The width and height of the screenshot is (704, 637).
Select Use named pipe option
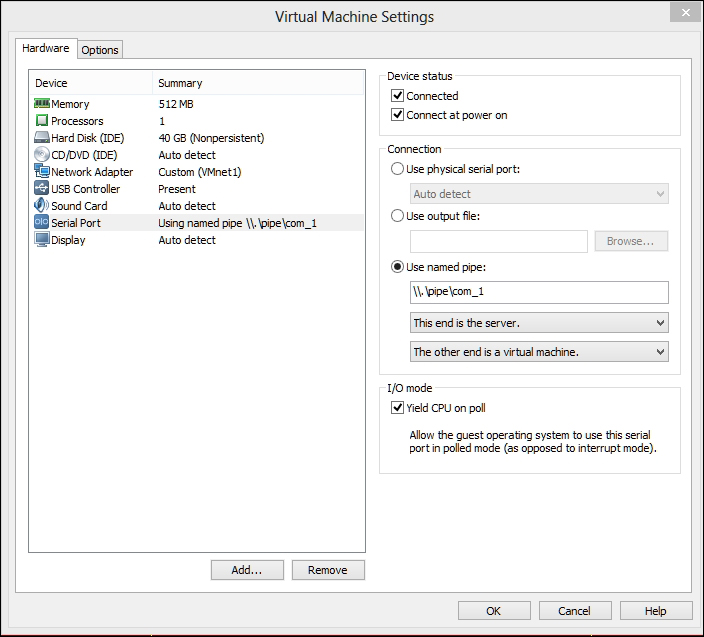397,267
